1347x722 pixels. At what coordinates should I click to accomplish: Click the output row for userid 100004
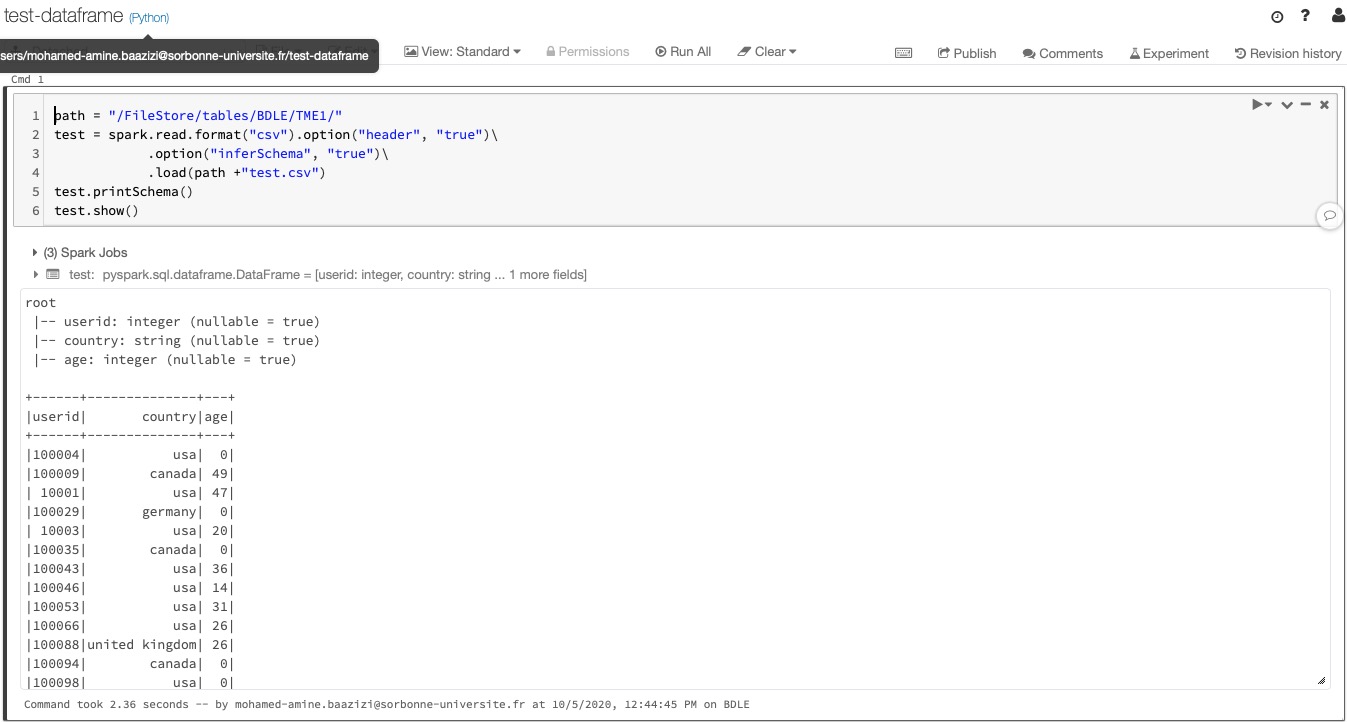(130, 455)
